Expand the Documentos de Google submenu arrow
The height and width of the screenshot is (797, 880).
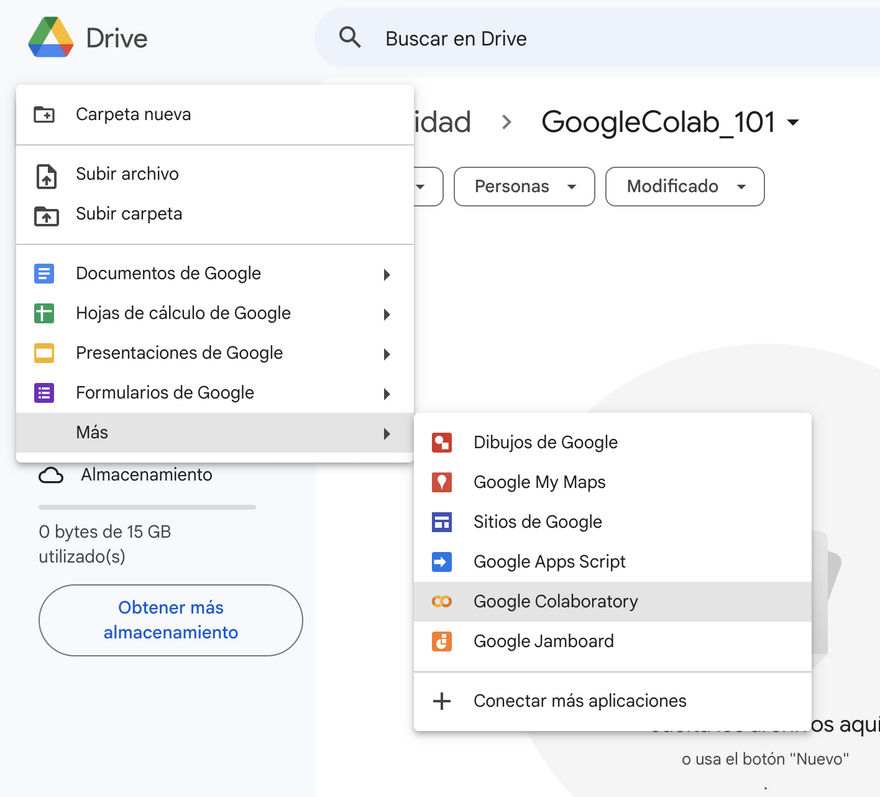pos(387,274)
